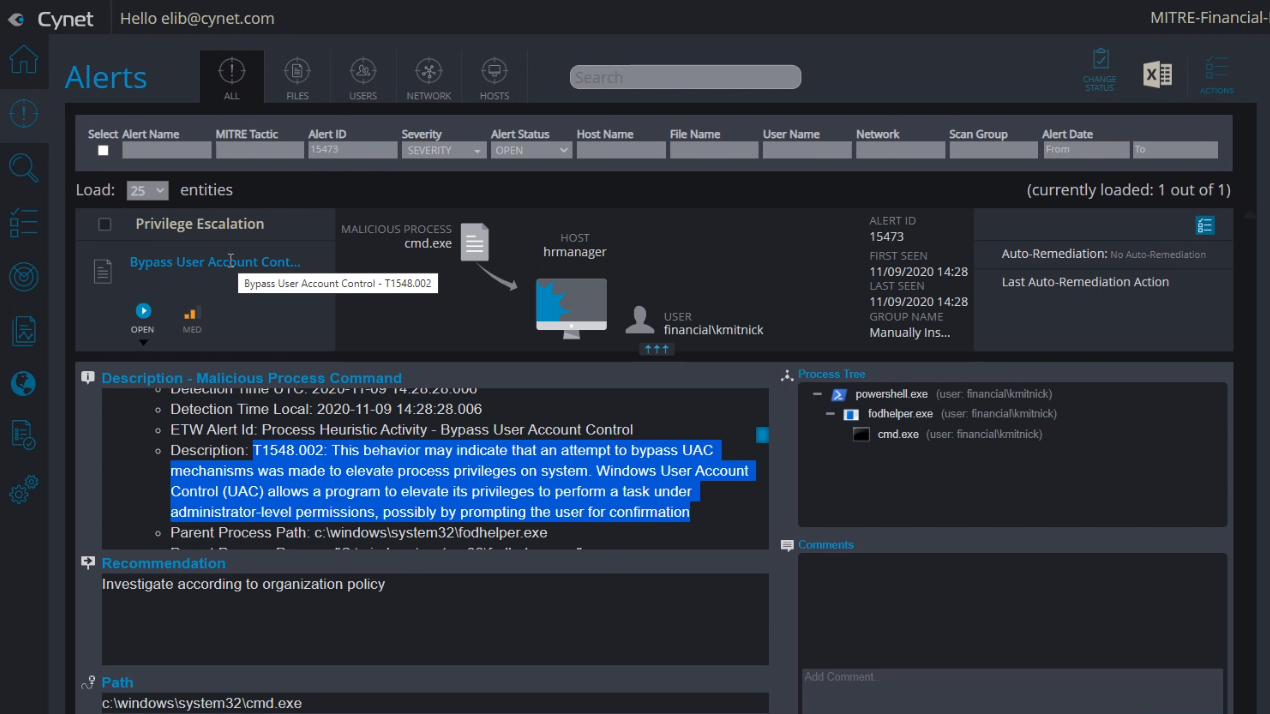The width and height of the screenshot is (1270, 714).
Task: Click the Path section icon
Action: pos(88,682)
